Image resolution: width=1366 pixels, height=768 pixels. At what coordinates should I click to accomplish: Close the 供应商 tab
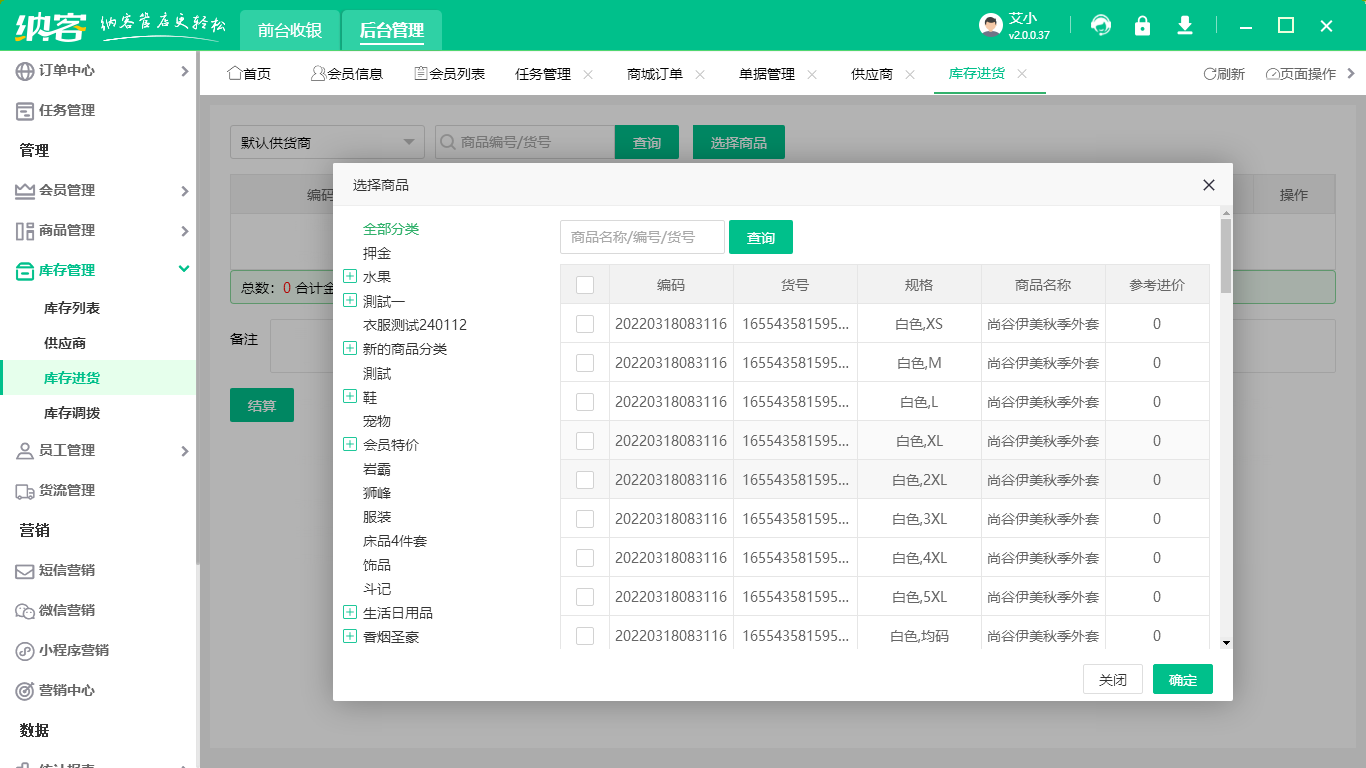coord(910,74)
